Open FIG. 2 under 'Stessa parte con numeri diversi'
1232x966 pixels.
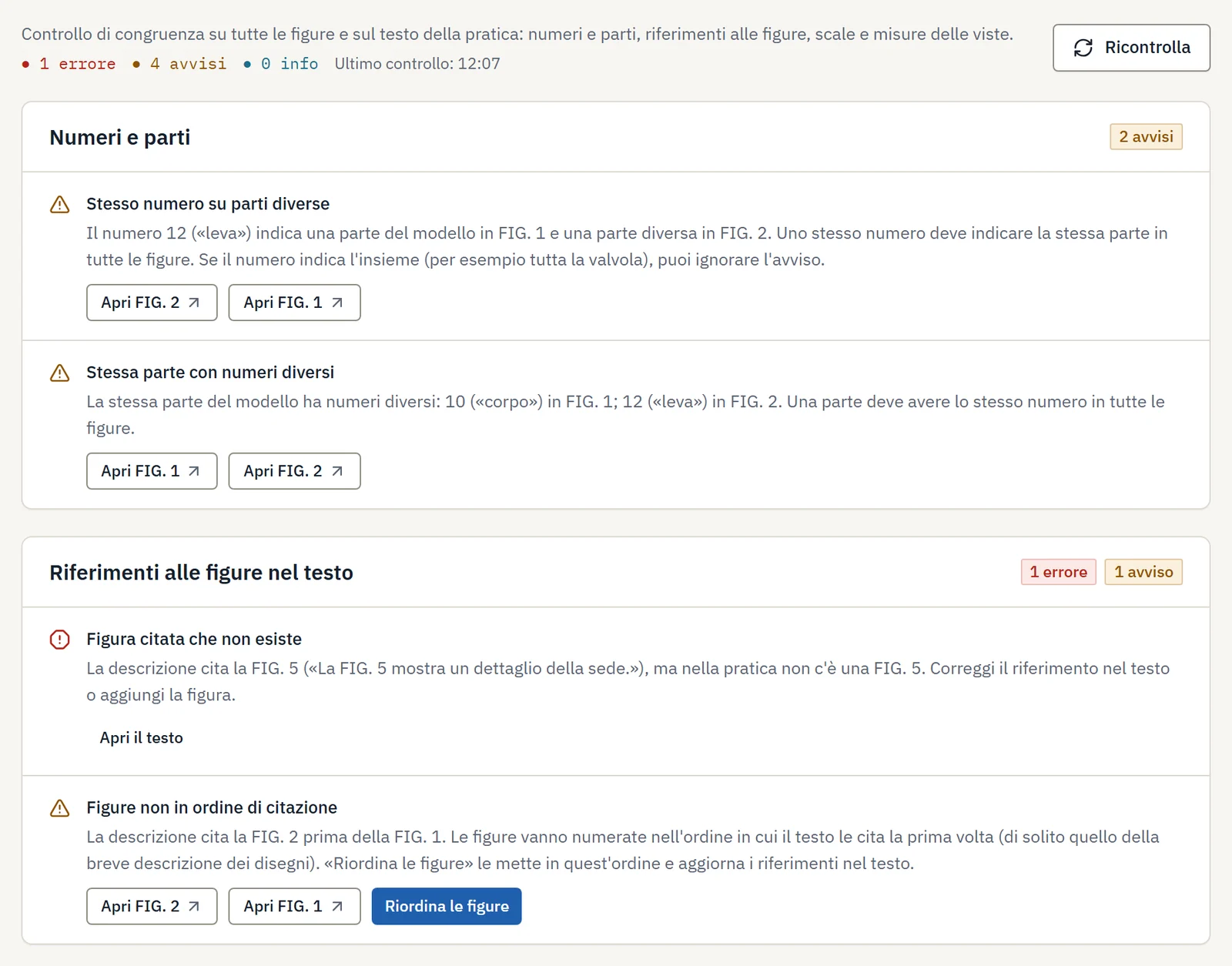(x=294, y=471)
